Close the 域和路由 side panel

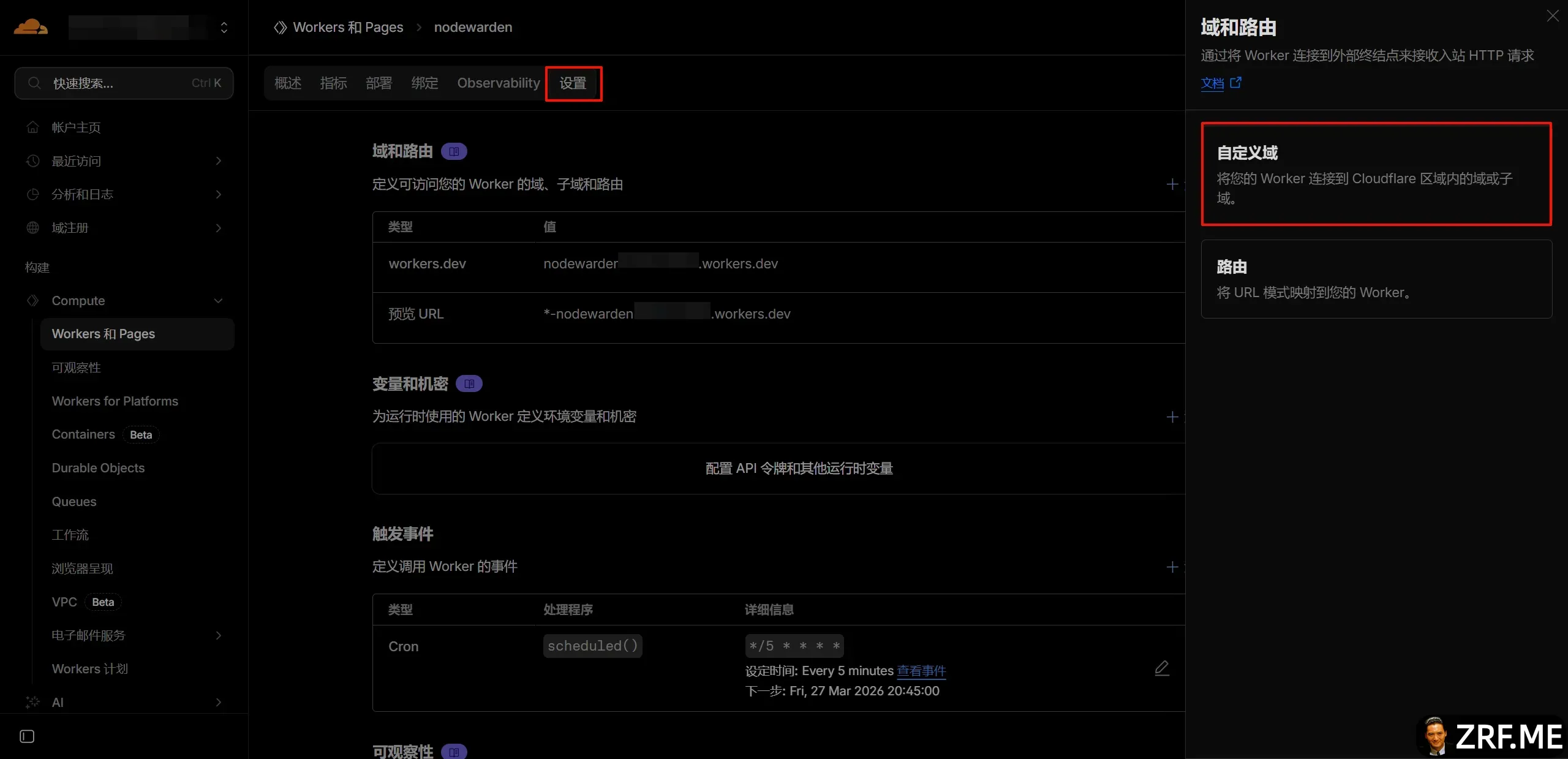click(x=1553, y=16)
